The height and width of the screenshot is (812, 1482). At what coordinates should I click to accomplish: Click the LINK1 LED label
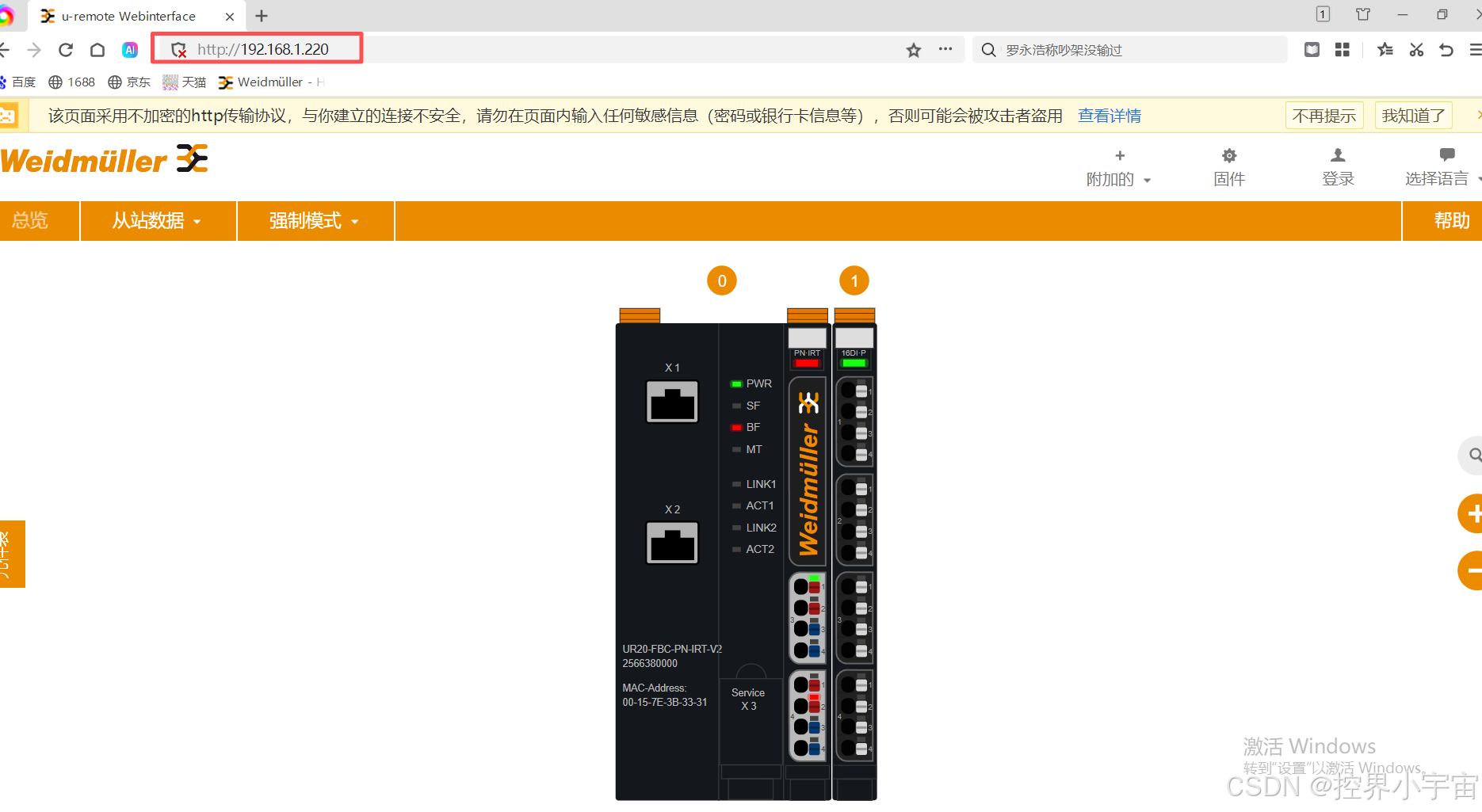[x=761, y=484]
